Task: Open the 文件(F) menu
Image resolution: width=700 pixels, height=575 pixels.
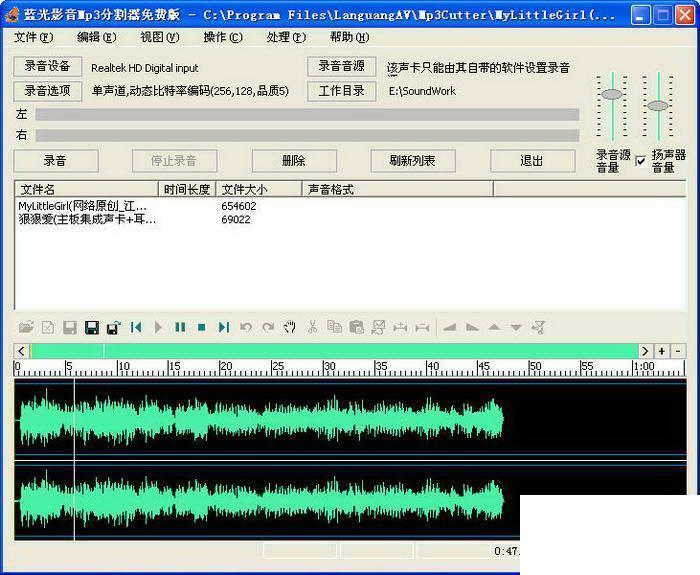Action: [33, 37]
